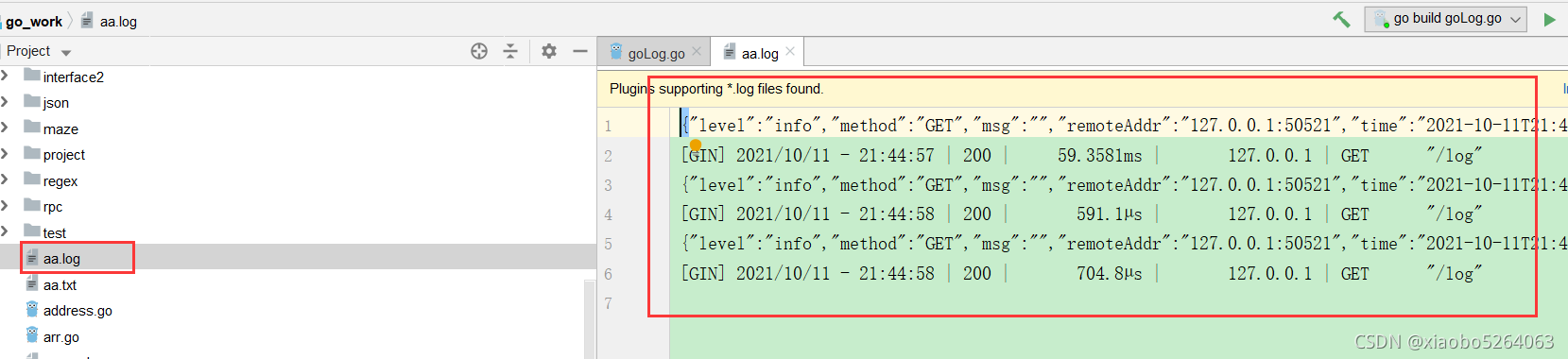Select the maze folder
The width and height of the screenshot is (1568, 359).
[x=60, y=128]
